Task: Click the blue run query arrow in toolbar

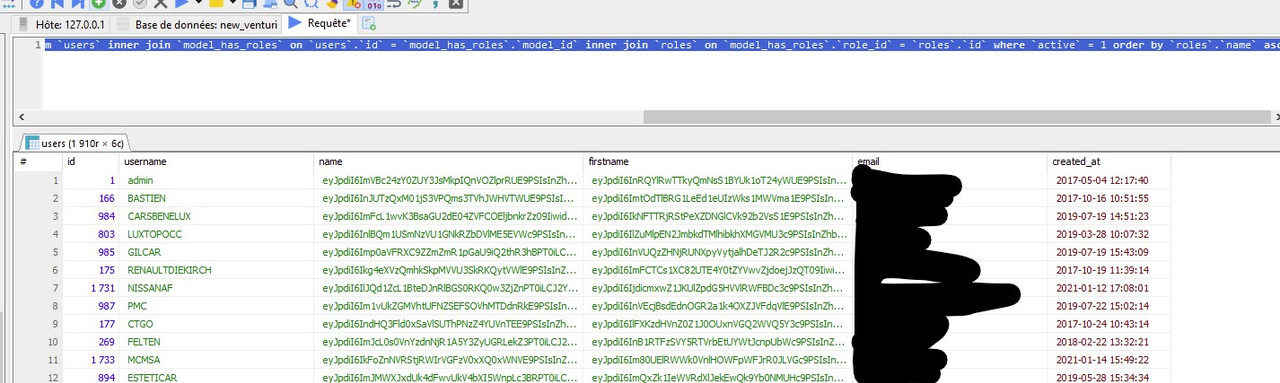Action: (182, 4)
